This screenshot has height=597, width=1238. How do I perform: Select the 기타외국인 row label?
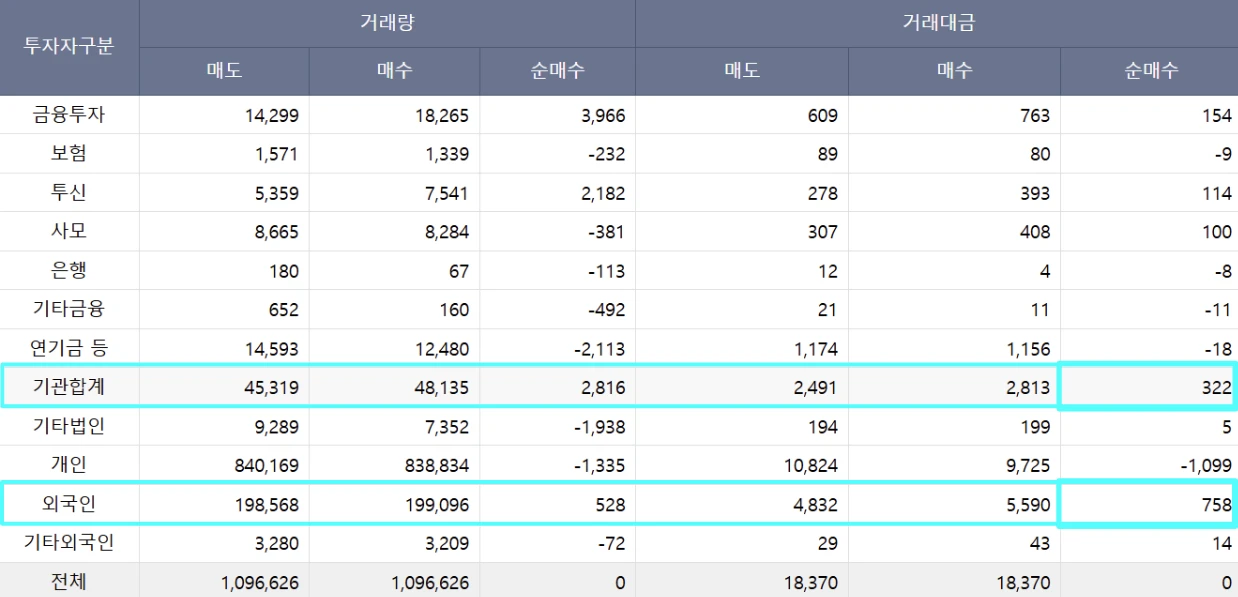click(x=69, y=544)
